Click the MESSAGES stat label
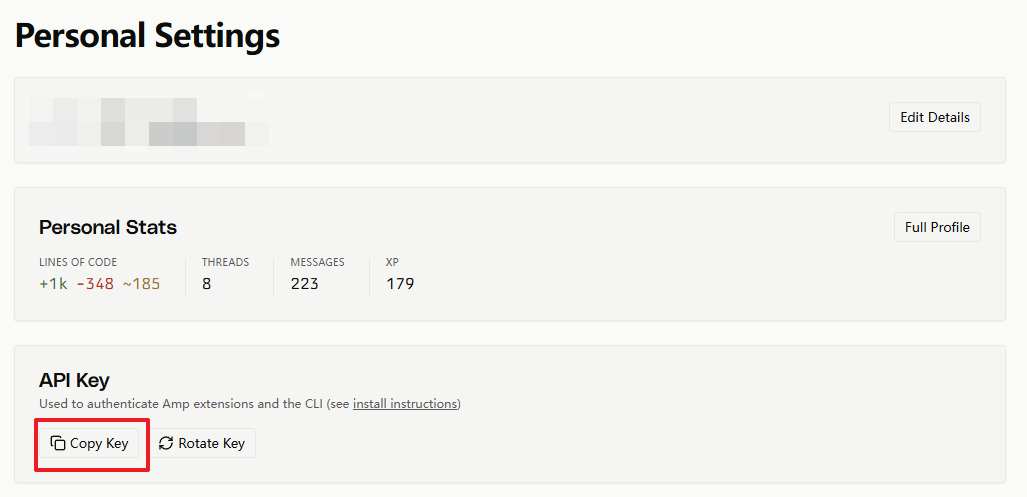The width and height of the screenshot is (1027, 497). point(317,262)
